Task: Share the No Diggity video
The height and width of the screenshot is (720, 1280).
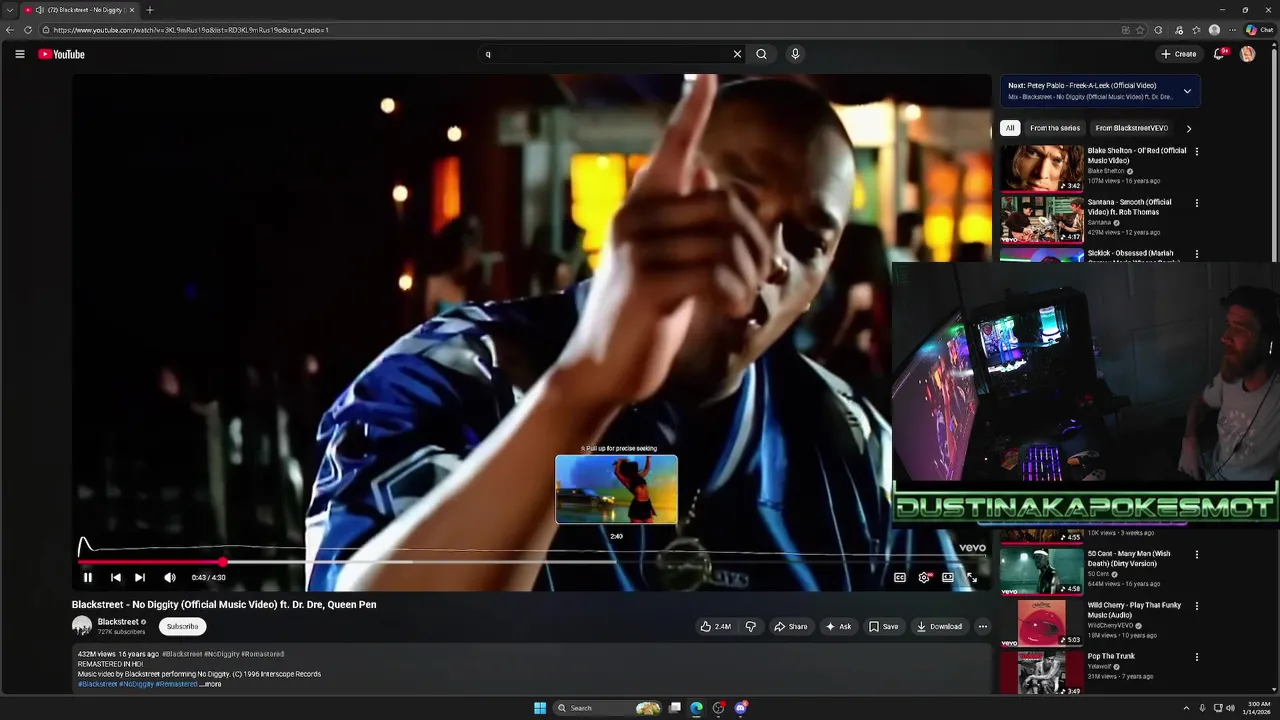Action: coord(791,626)
